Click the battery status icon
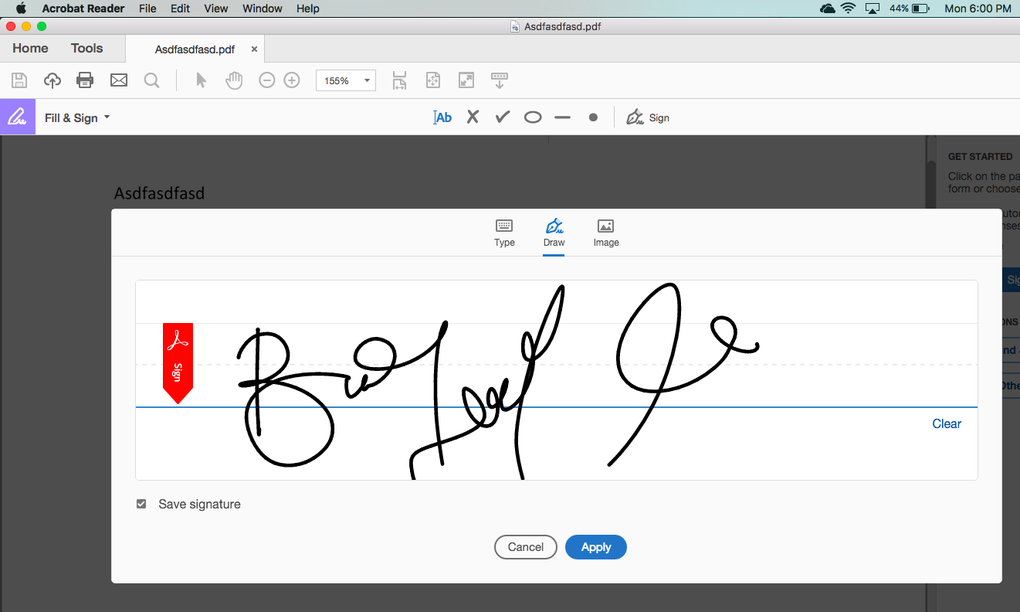Image resolution: width=1020 pixels, height=612 pixels. (x=910, y=8)
